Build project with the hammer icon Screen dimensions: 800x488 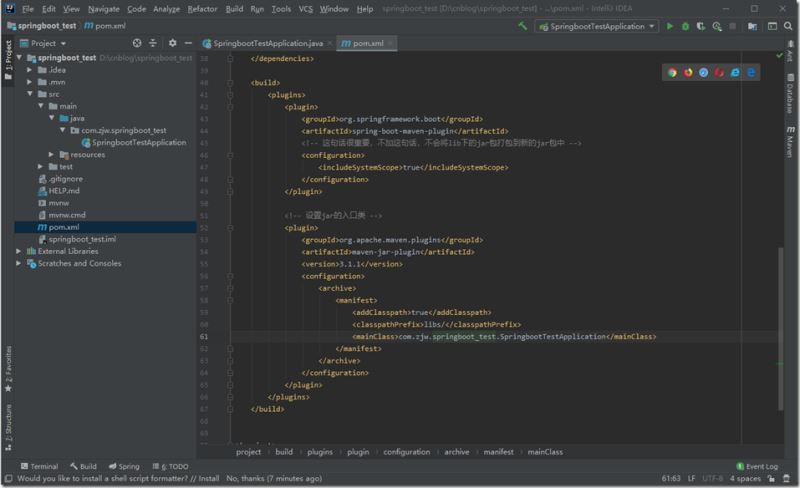(x=523, y=26)
